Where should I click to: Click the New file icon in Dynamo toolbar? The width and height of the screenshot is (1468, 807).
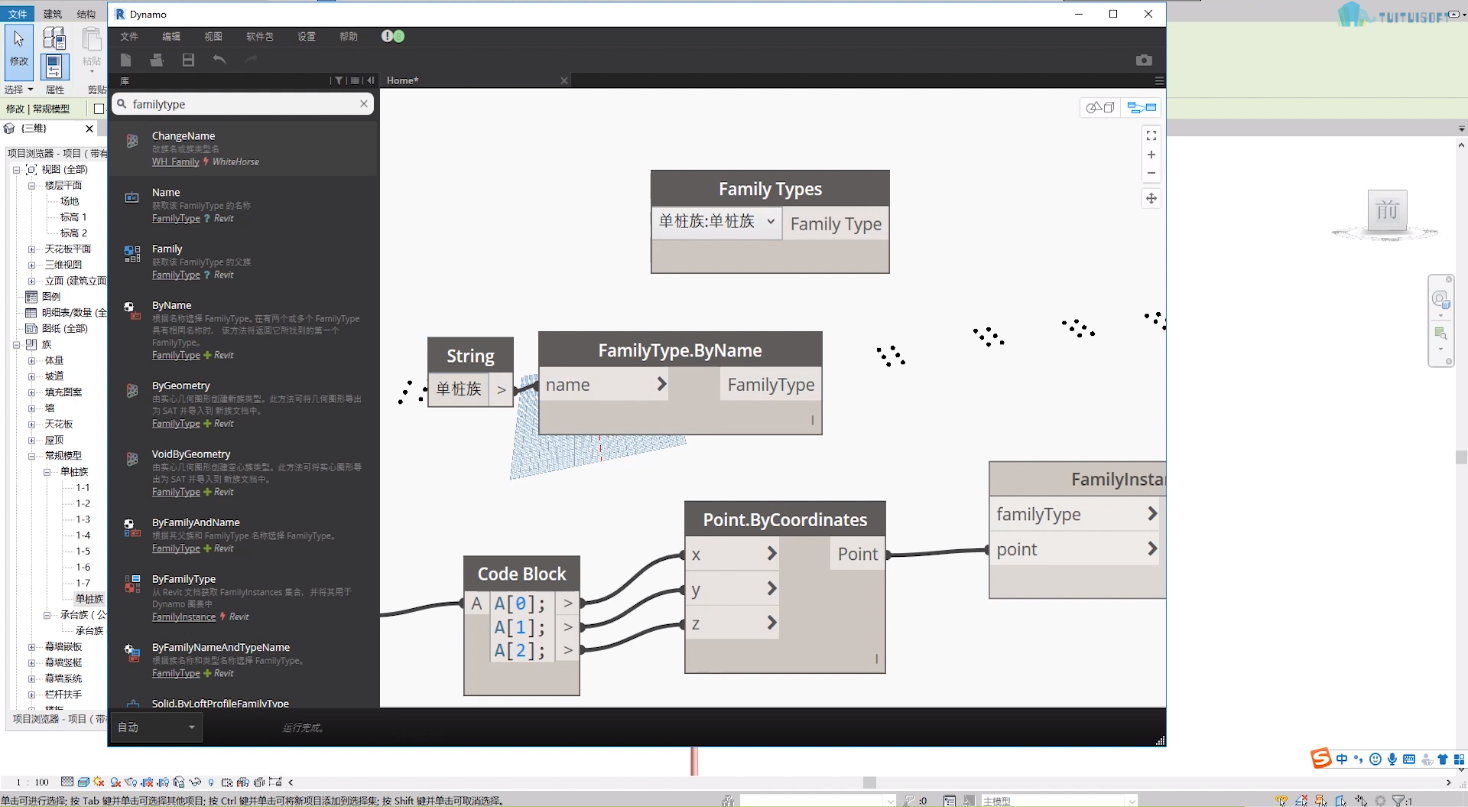coord(126,60)
